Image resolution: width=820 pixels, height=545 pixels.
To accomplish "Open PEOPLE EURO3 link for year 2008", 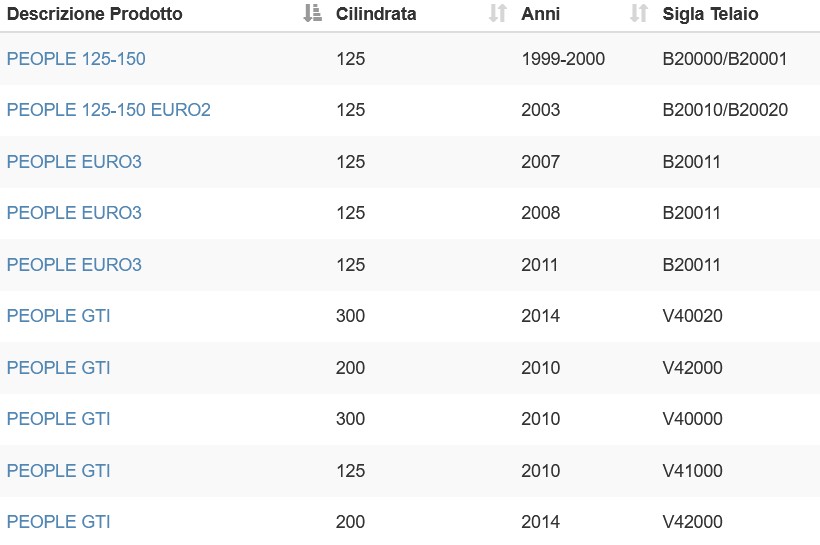I will [x=74, y=213].
